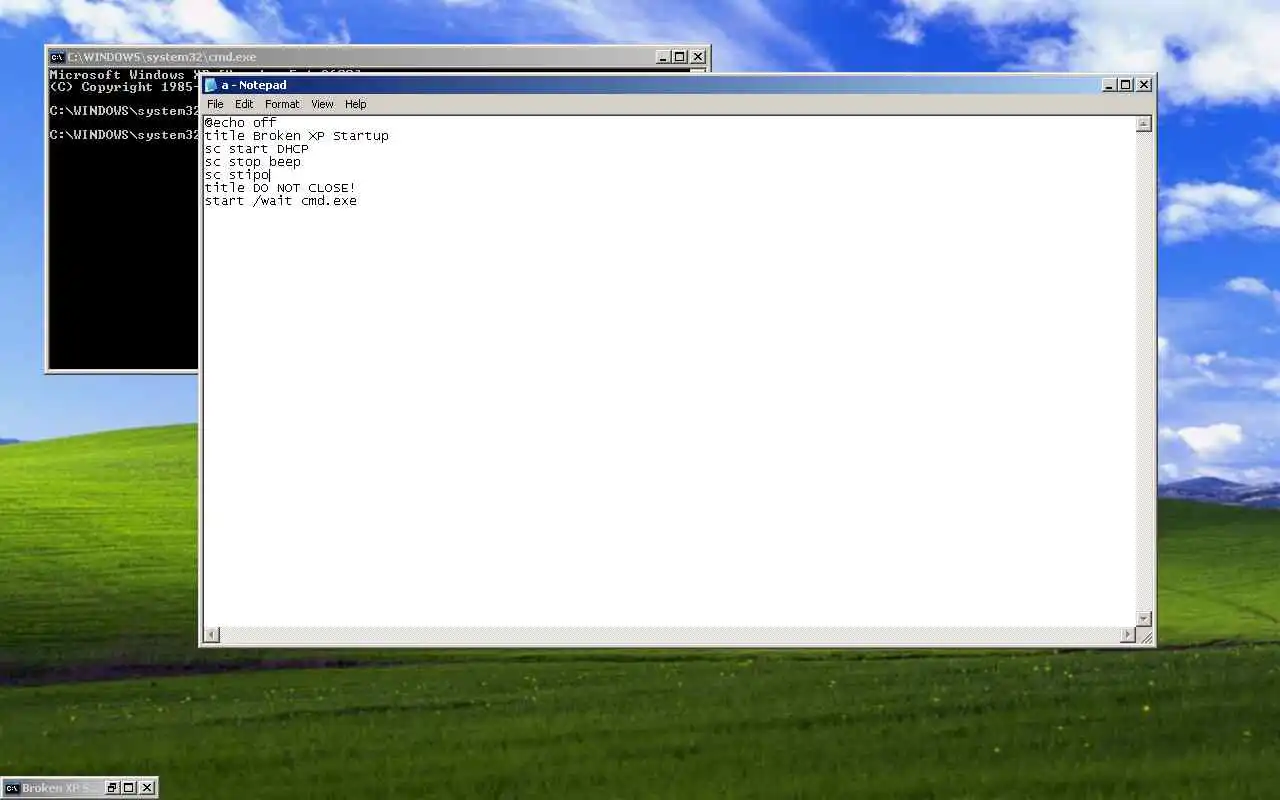
Task: Place cursor in 'sc stipo' line
Action: click(x=236, y=175)
